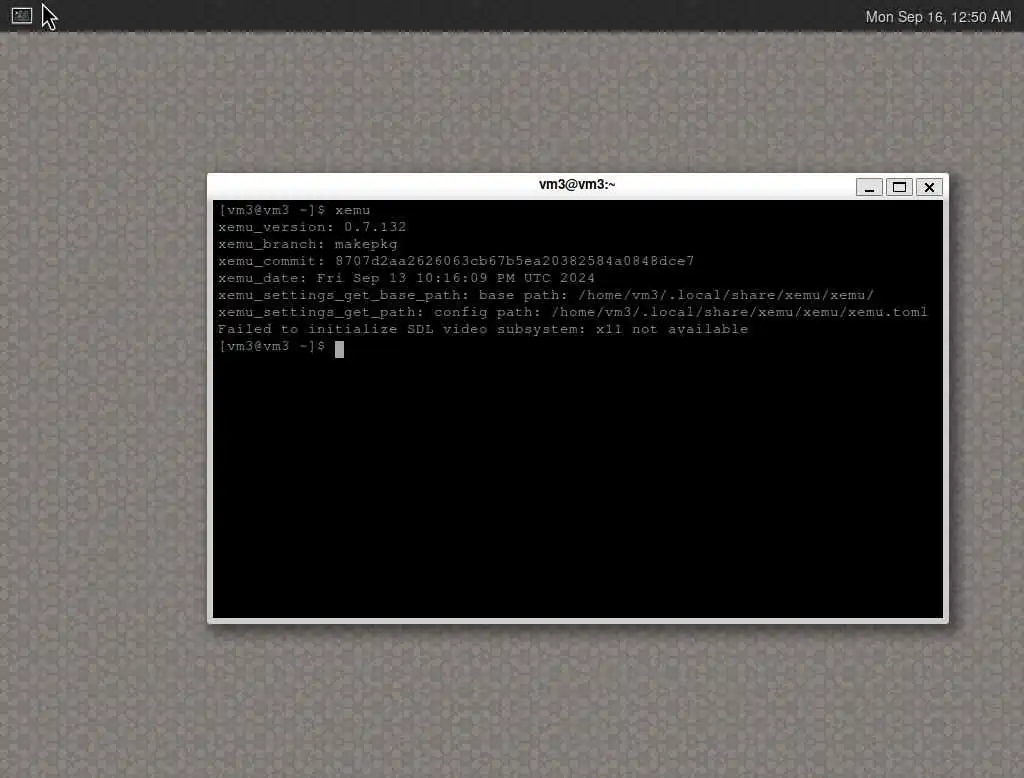
Task: Click the xemu_settings_get_base_path line
Action: [546, 295]
